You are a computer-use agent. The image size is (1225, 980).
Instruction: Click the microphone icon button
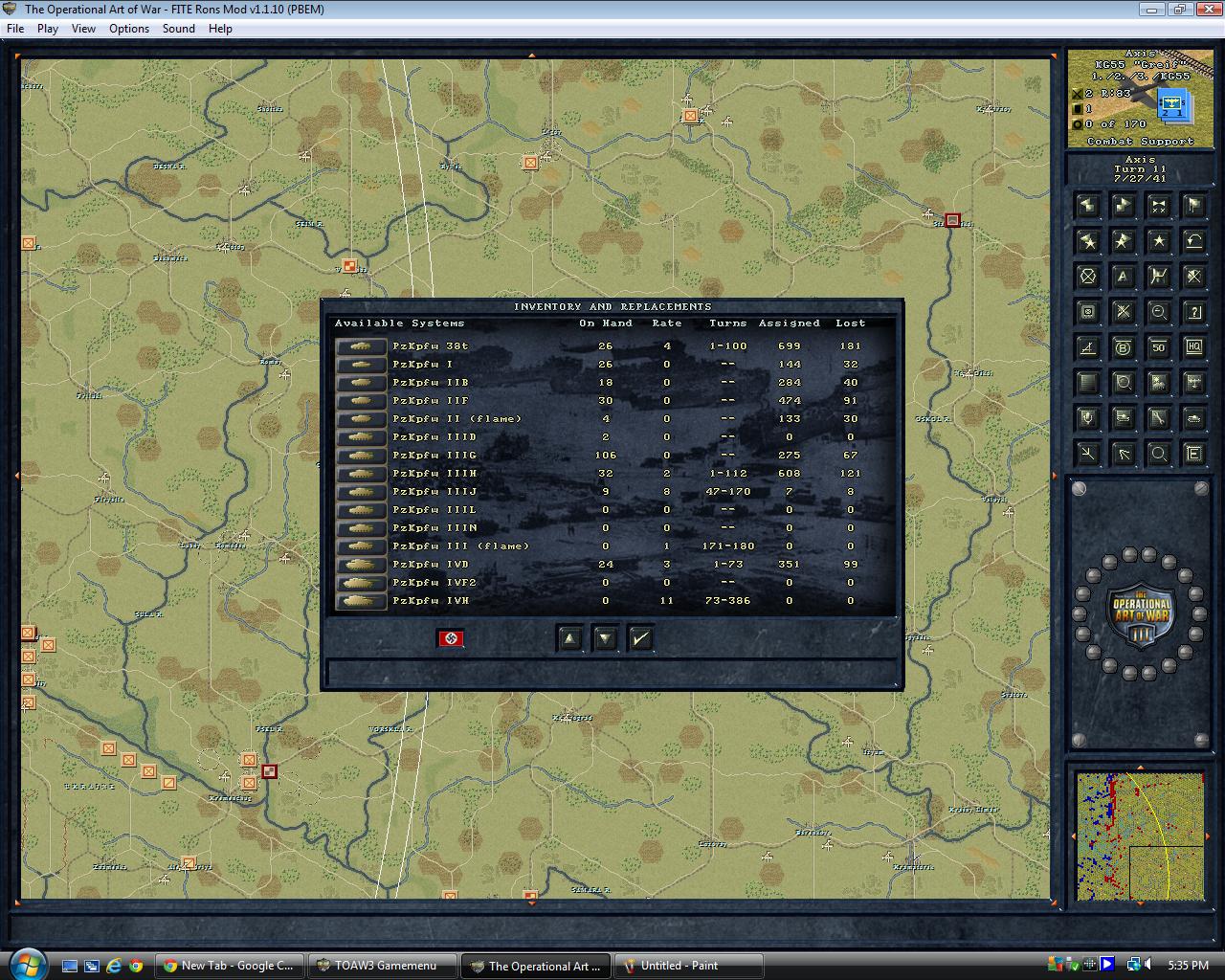tap(1087, 418)
